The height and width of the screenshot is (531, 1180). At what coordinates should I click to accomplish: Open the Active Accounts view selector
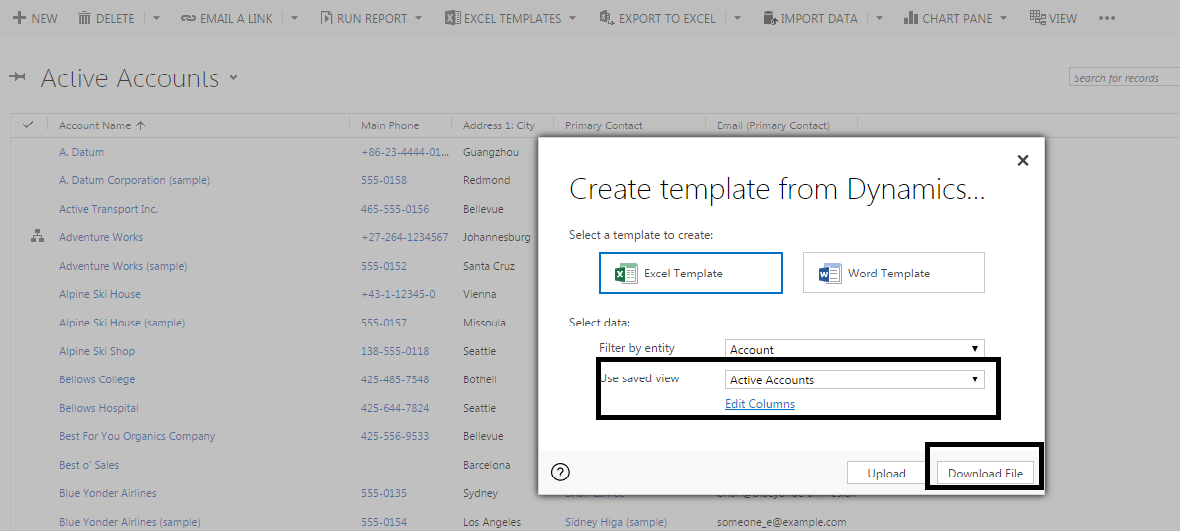[x=233, y=77]
